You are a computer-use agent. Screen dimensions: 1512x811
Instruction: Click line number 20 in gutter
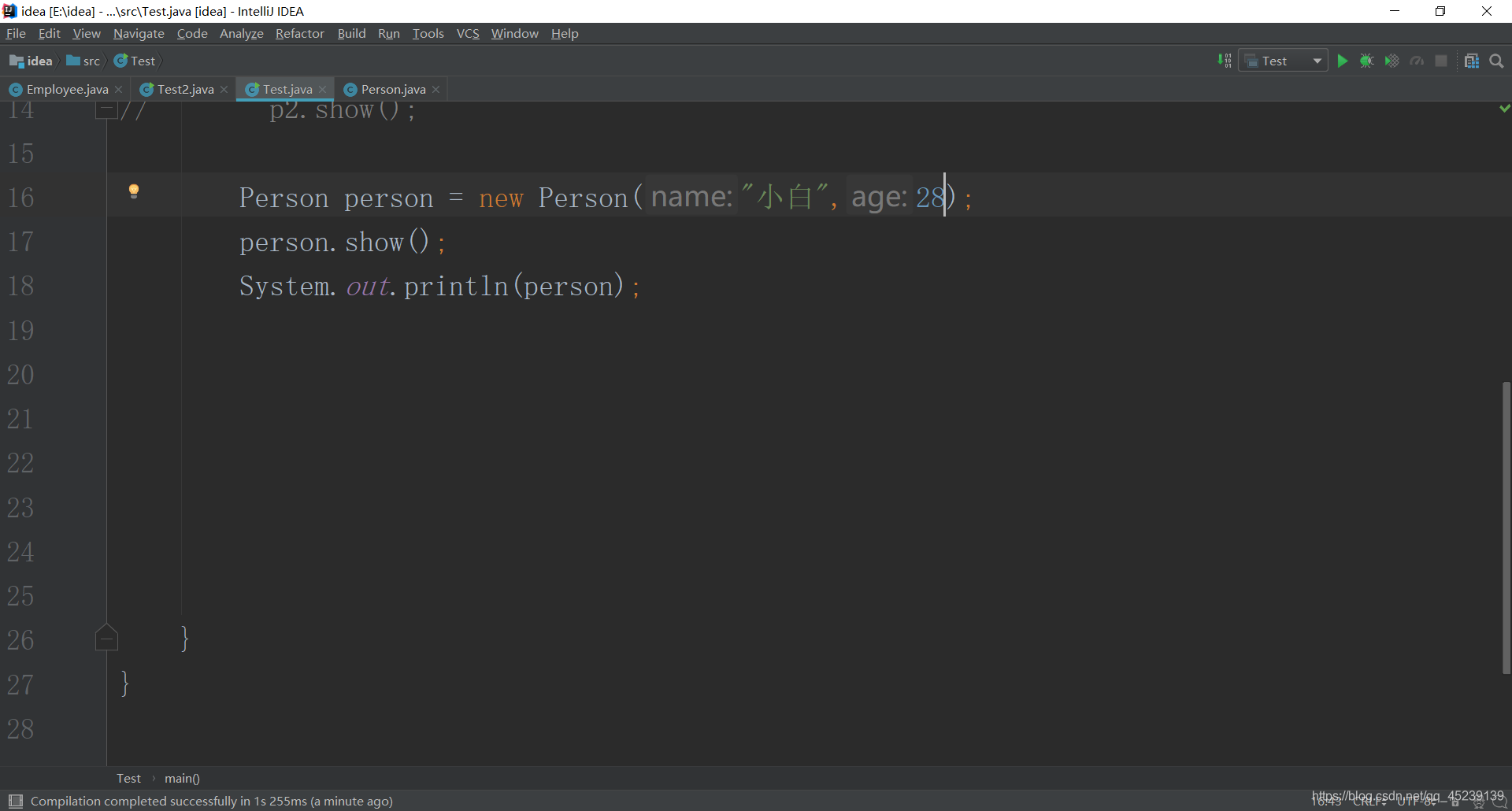pyautogui.click(x=20, y=374)
